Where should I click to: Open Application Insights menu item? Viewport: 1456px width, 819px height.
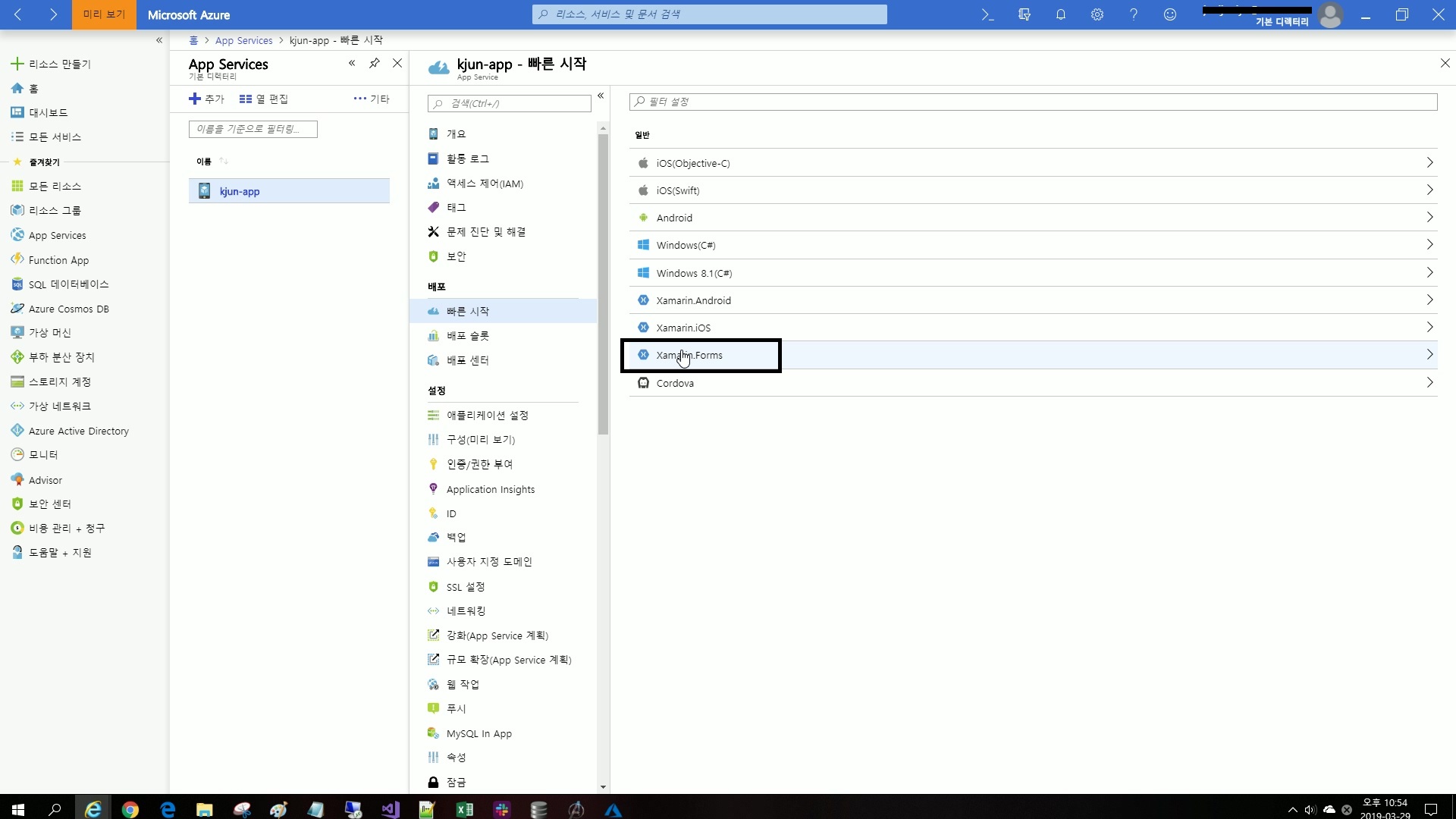tap(491, 490)
